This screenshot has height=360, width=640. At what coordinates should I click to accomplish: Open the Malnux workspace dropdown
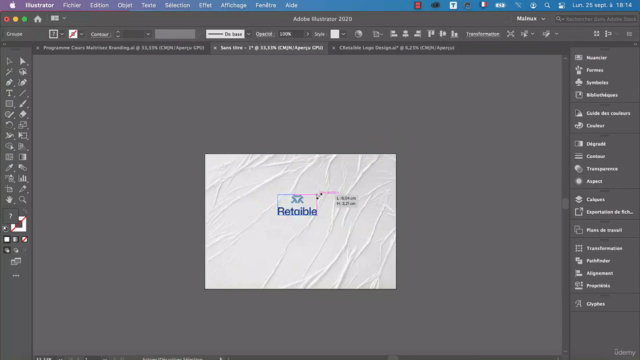coord(531,19)
